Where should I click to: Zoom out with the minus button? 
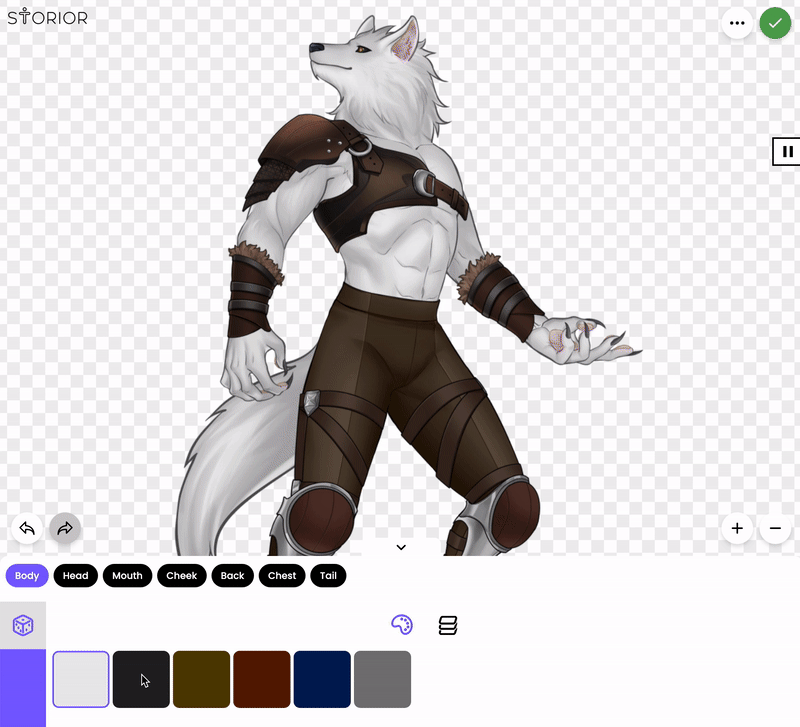point(775,528)
